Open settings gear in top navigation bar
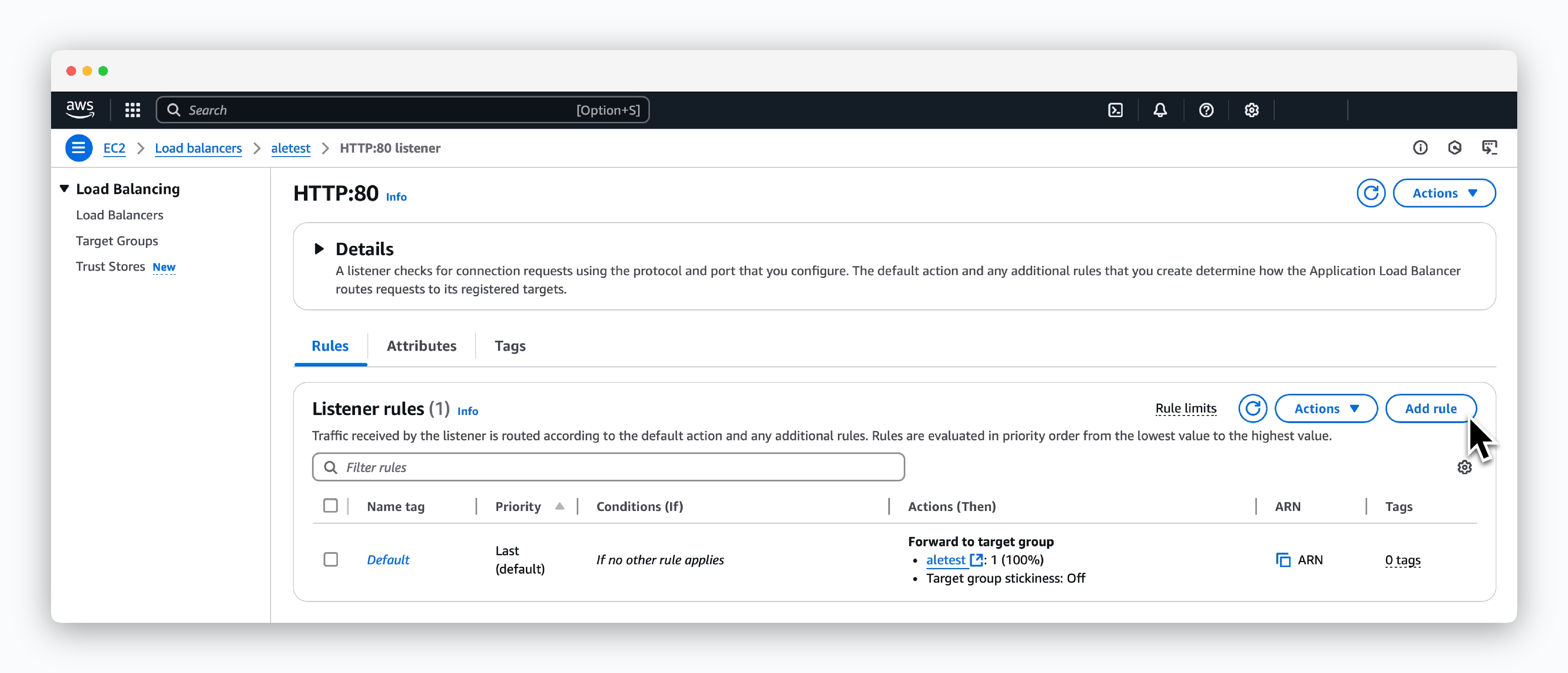 coord(1252,110)
